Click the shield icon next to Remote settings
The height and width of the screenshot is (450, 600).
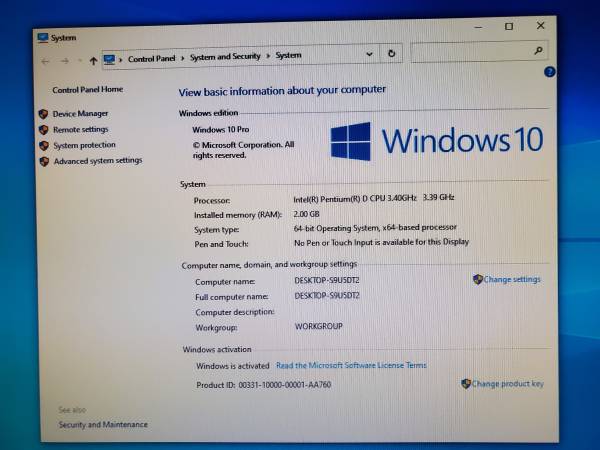tap(43, 129)
